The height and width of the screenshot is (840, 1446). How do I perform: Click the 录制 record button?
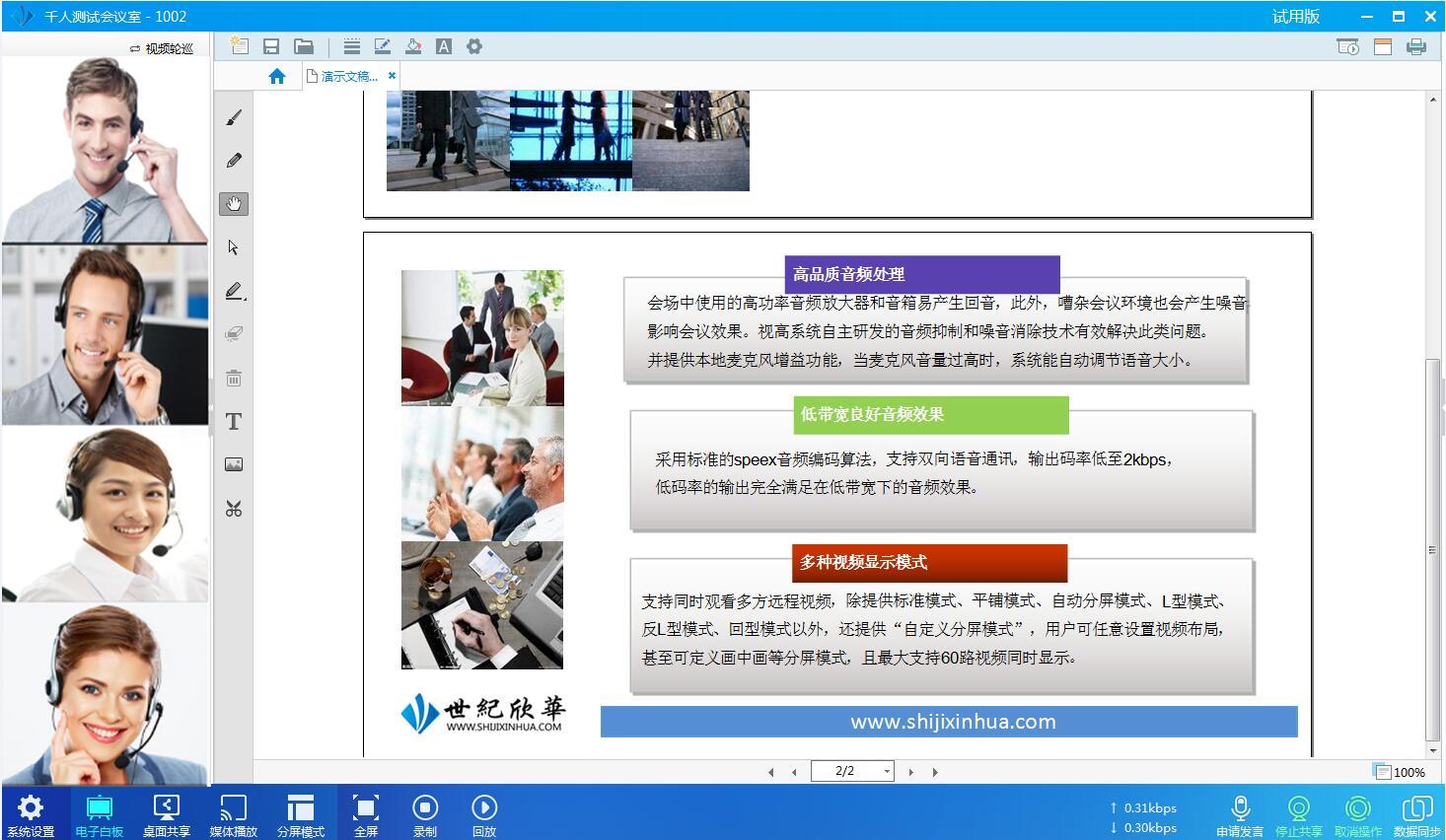click(x=424, y=812)
